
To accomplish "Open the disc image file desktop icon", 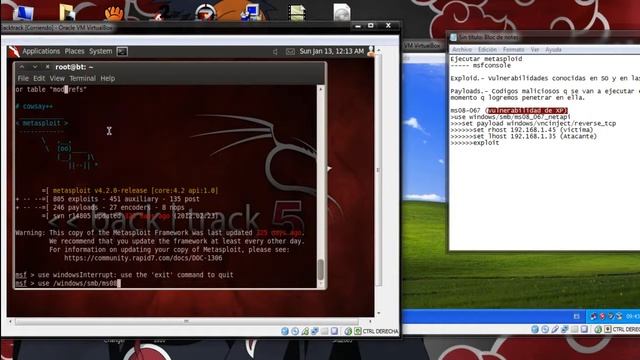I will [342, 12].
